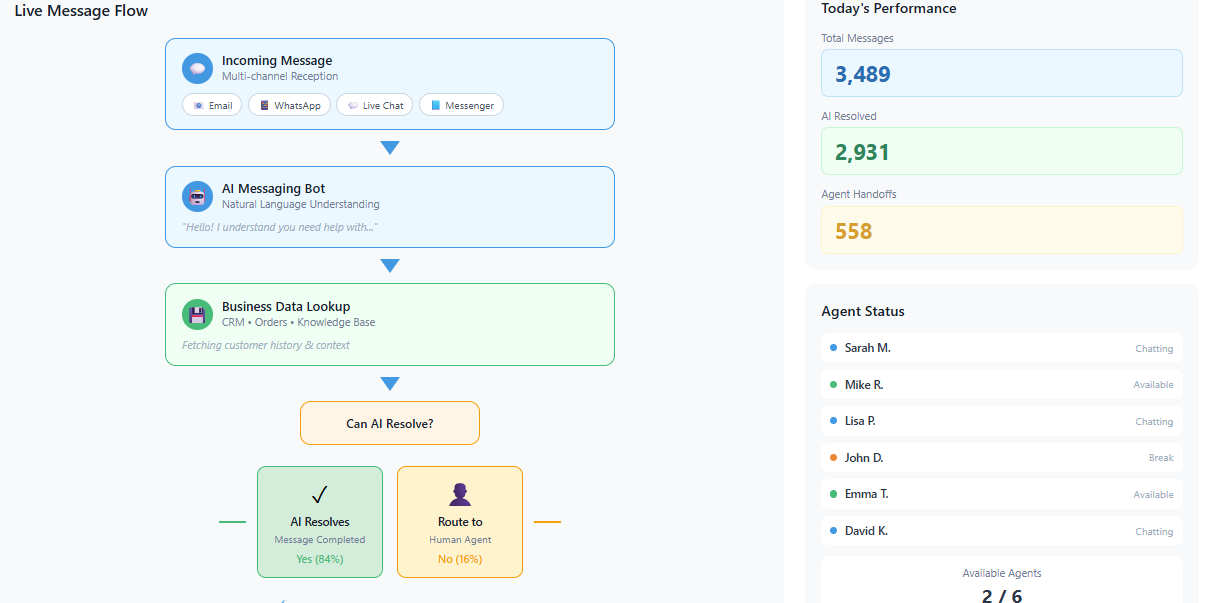The image size is (1210, 603).
Task: Click the Incoming Message speech bubble icon
Action: [197, 68]
